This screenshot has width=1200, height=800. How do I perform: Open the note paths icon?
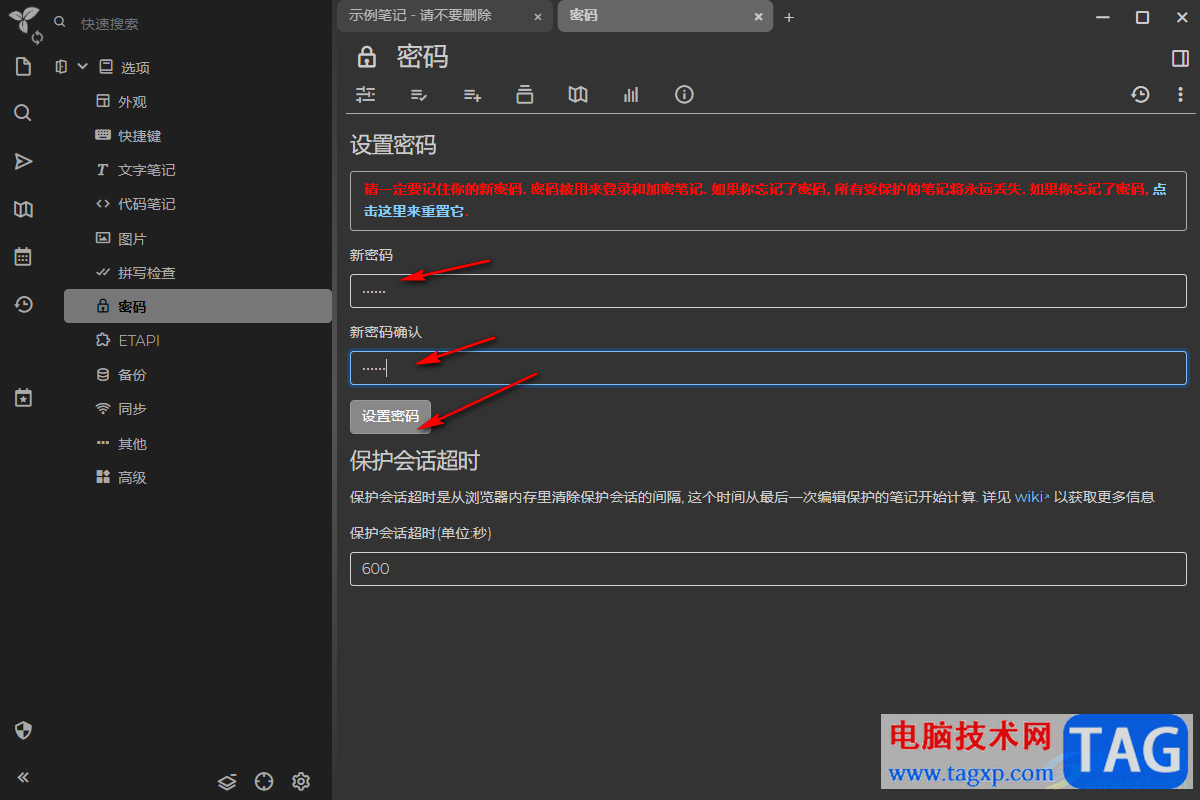coord(525,94)
